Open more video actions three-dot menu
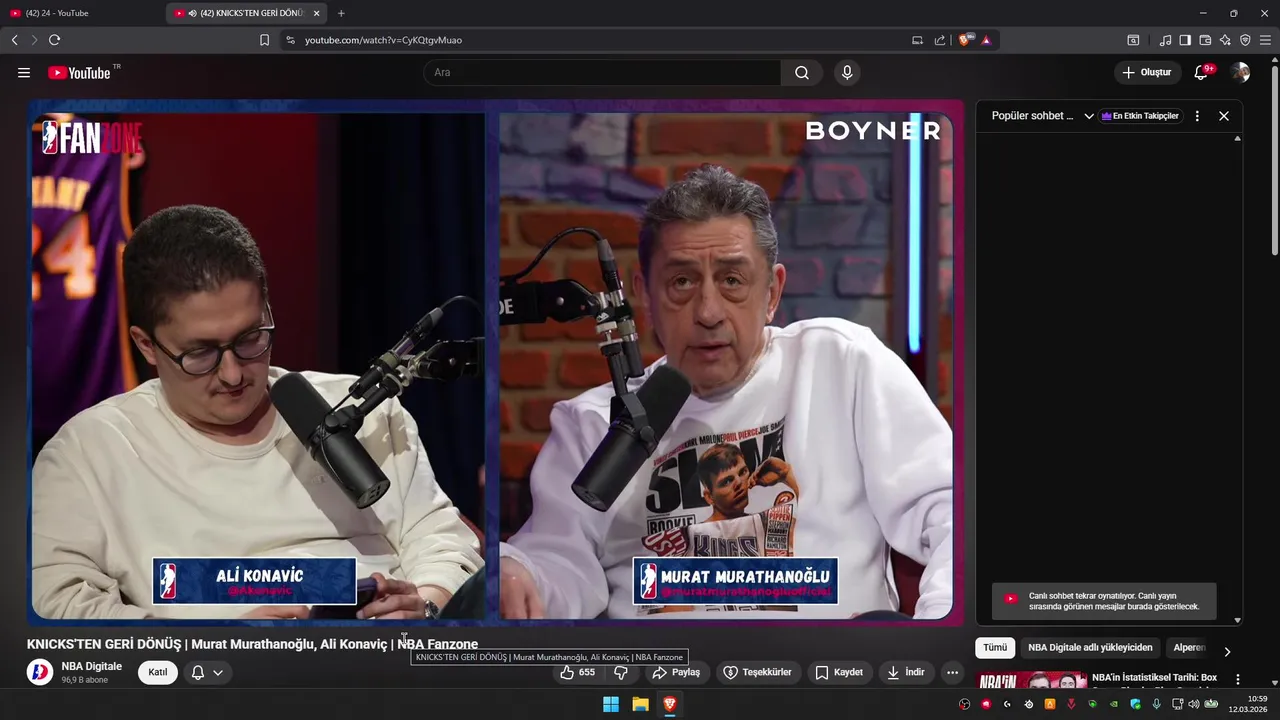 point(952,672)
